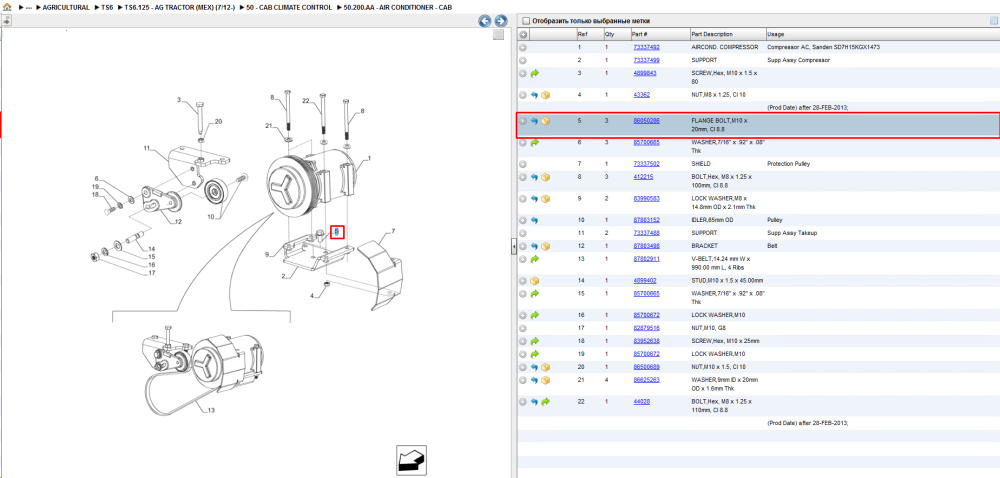
Task: Open 'TS6.125 - AG TRACTOR (MEX) (7/12-)' breadcrumb
Action: (x=180, y=8)
